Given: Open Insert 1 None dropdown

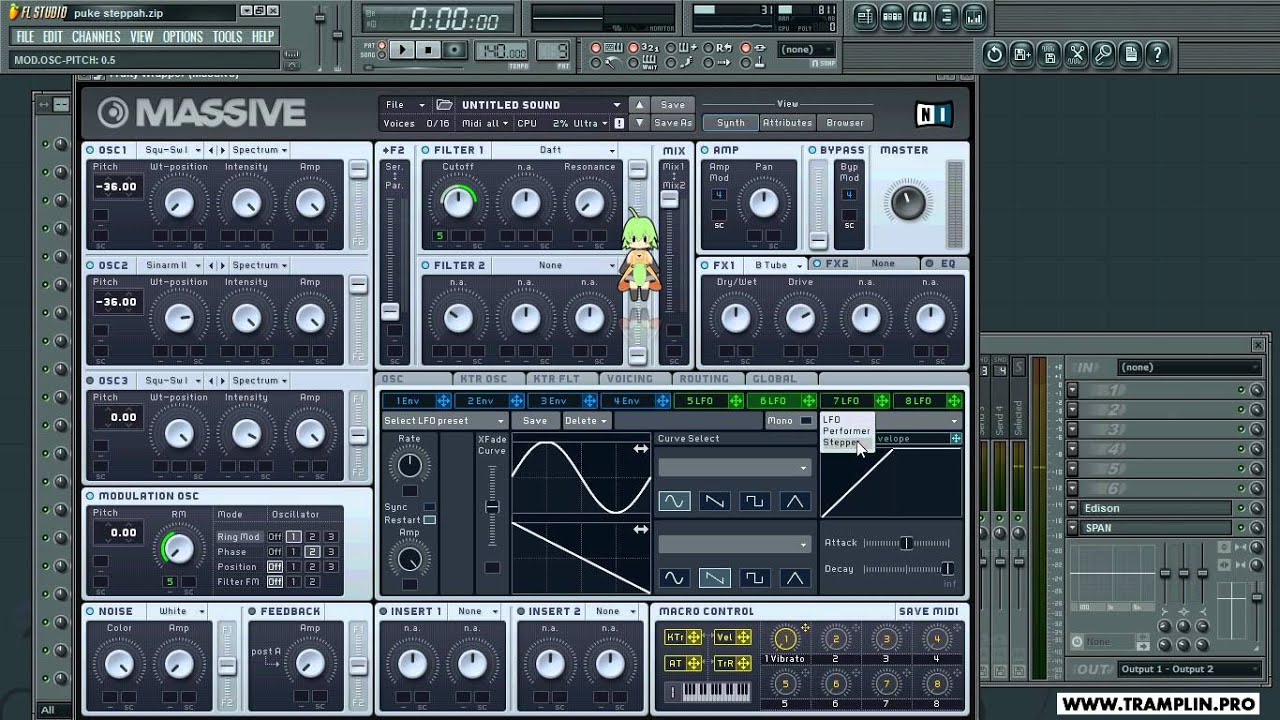Looking at the screenshot, I should tap(475, 611).
